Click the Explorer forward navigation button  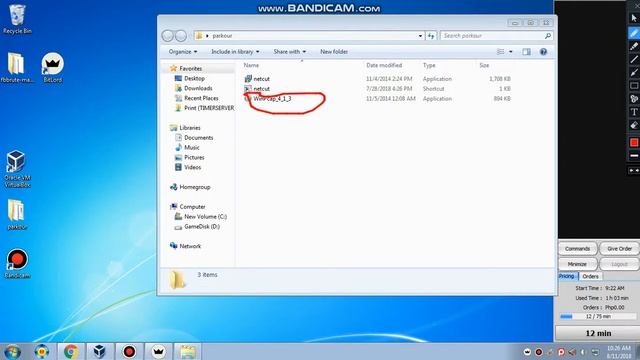click(x=181, y=36)
